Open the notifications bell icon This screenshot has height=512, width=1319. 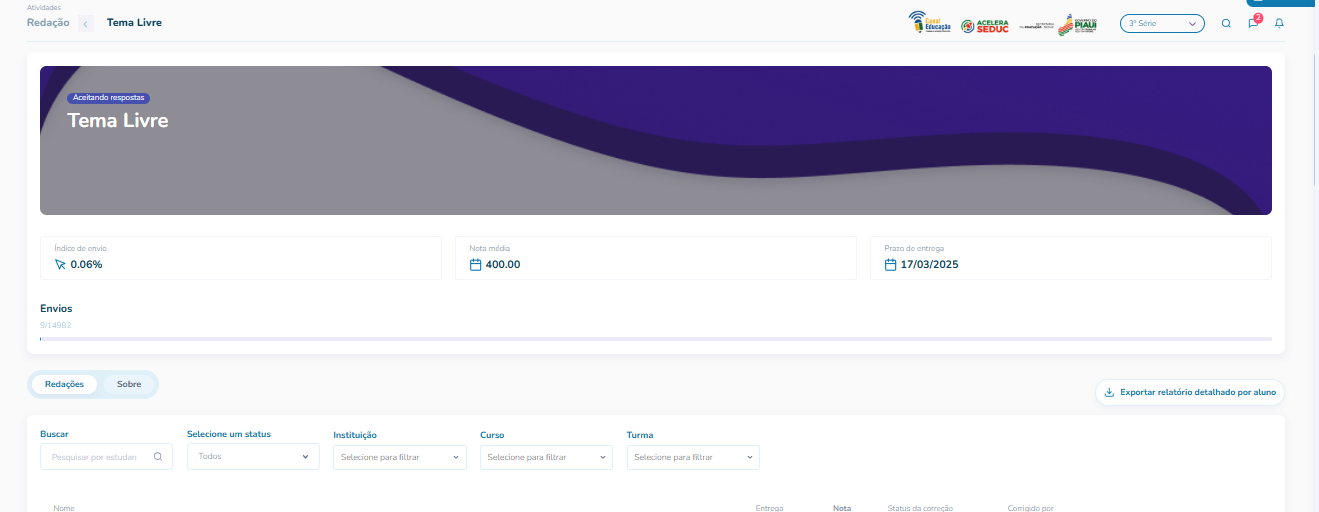click(x=1279, y=23)
